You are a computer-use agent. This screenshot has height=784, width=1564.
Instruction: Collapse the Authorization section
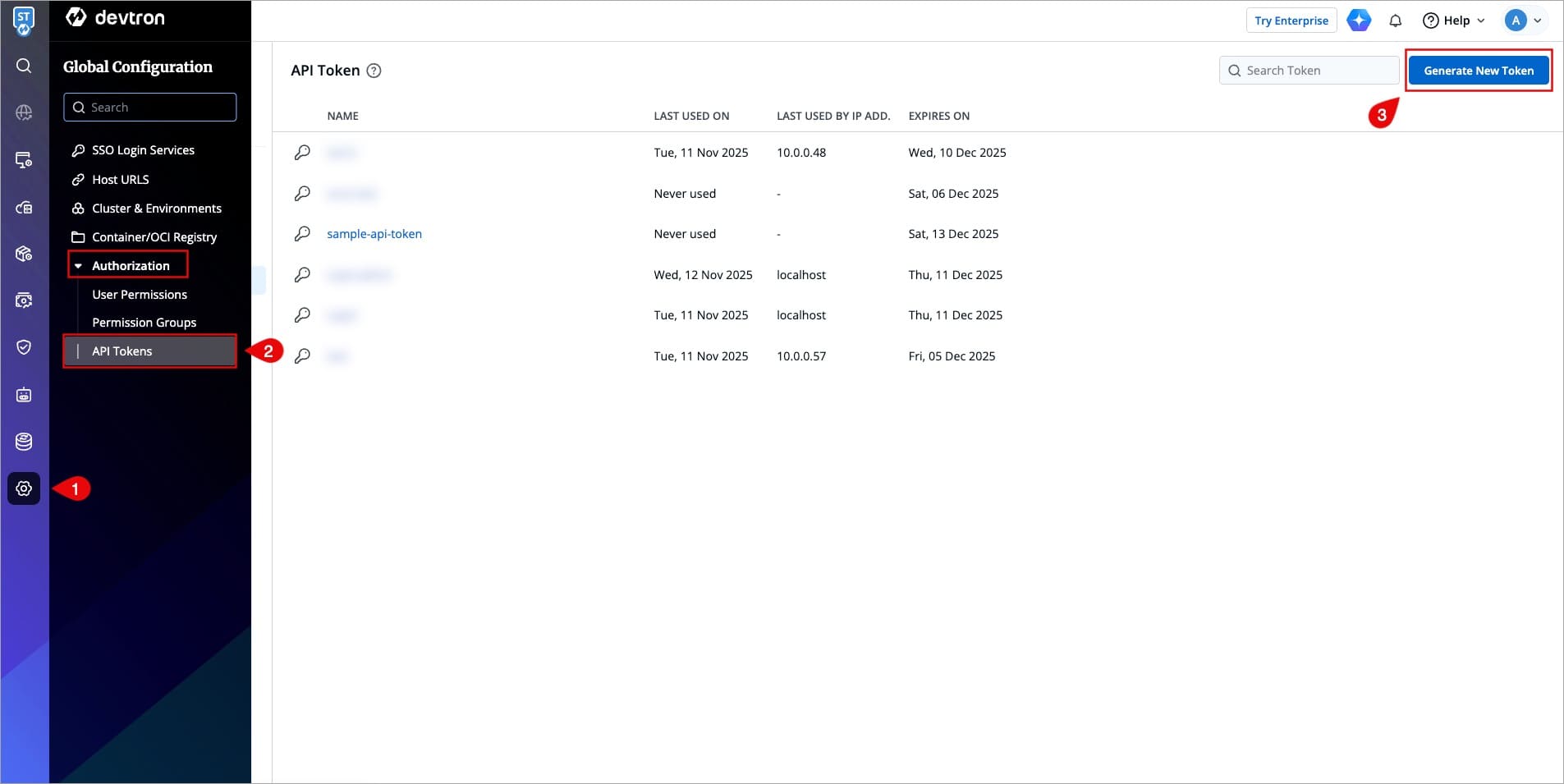79,266
